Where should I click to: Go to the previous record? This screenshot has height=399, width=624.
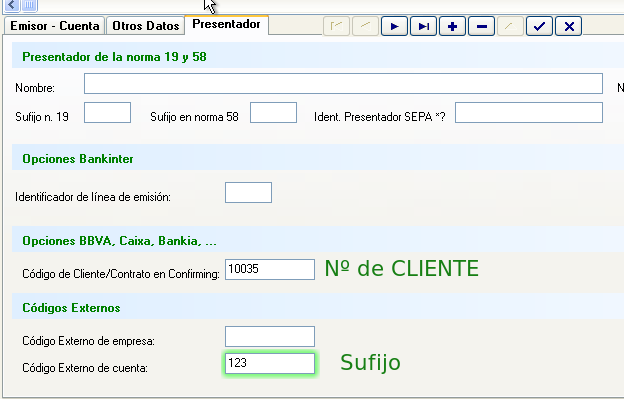pos(365,26)
